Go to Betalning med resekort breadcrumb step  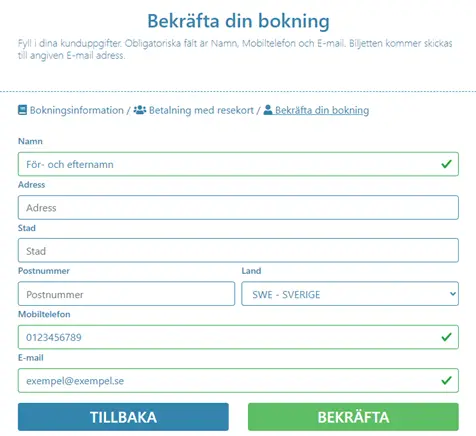click(x=201, y=110)
